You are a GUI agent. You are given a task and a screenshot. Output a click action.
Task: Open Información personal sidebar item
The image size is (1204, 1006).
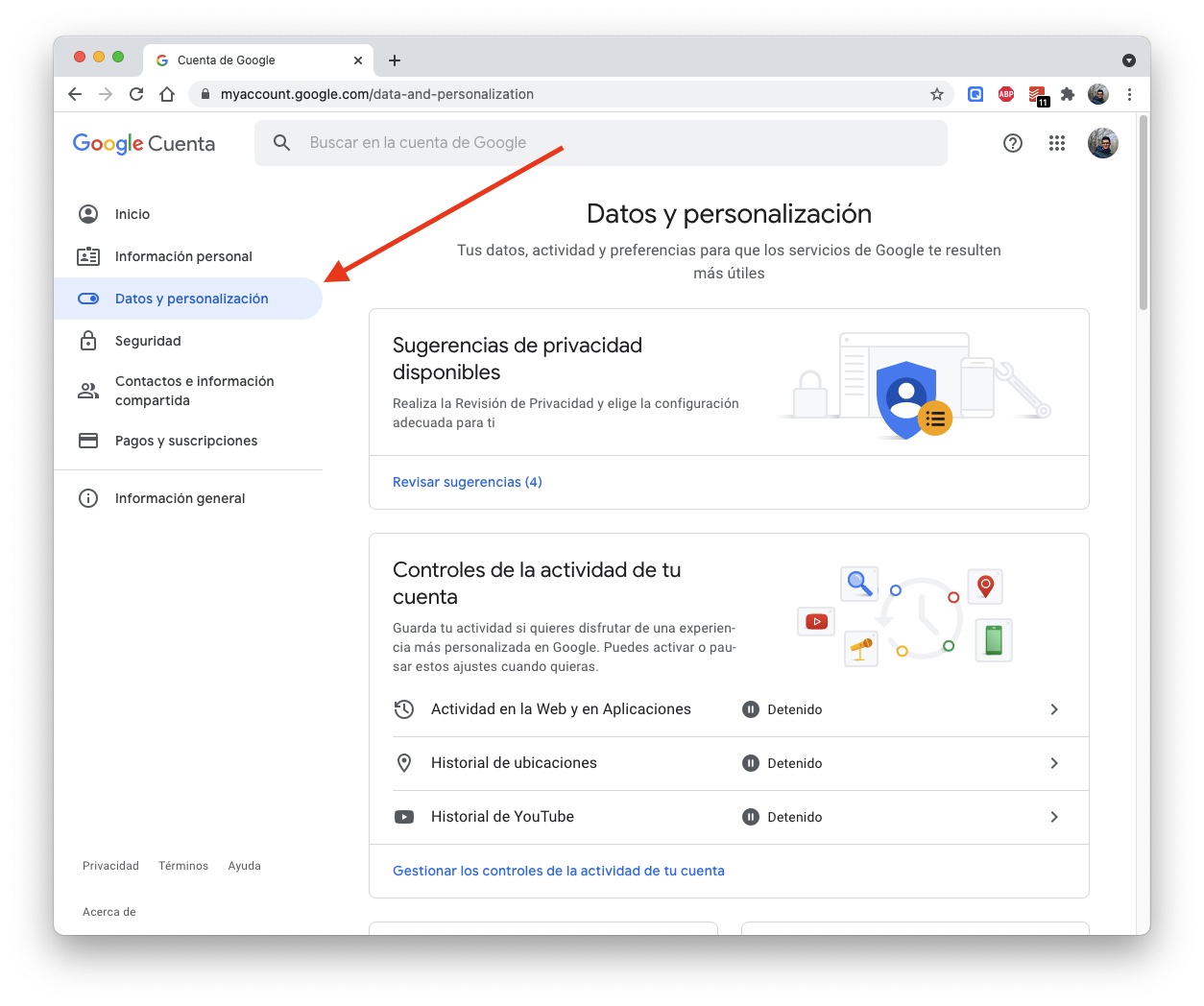[183, 256]
